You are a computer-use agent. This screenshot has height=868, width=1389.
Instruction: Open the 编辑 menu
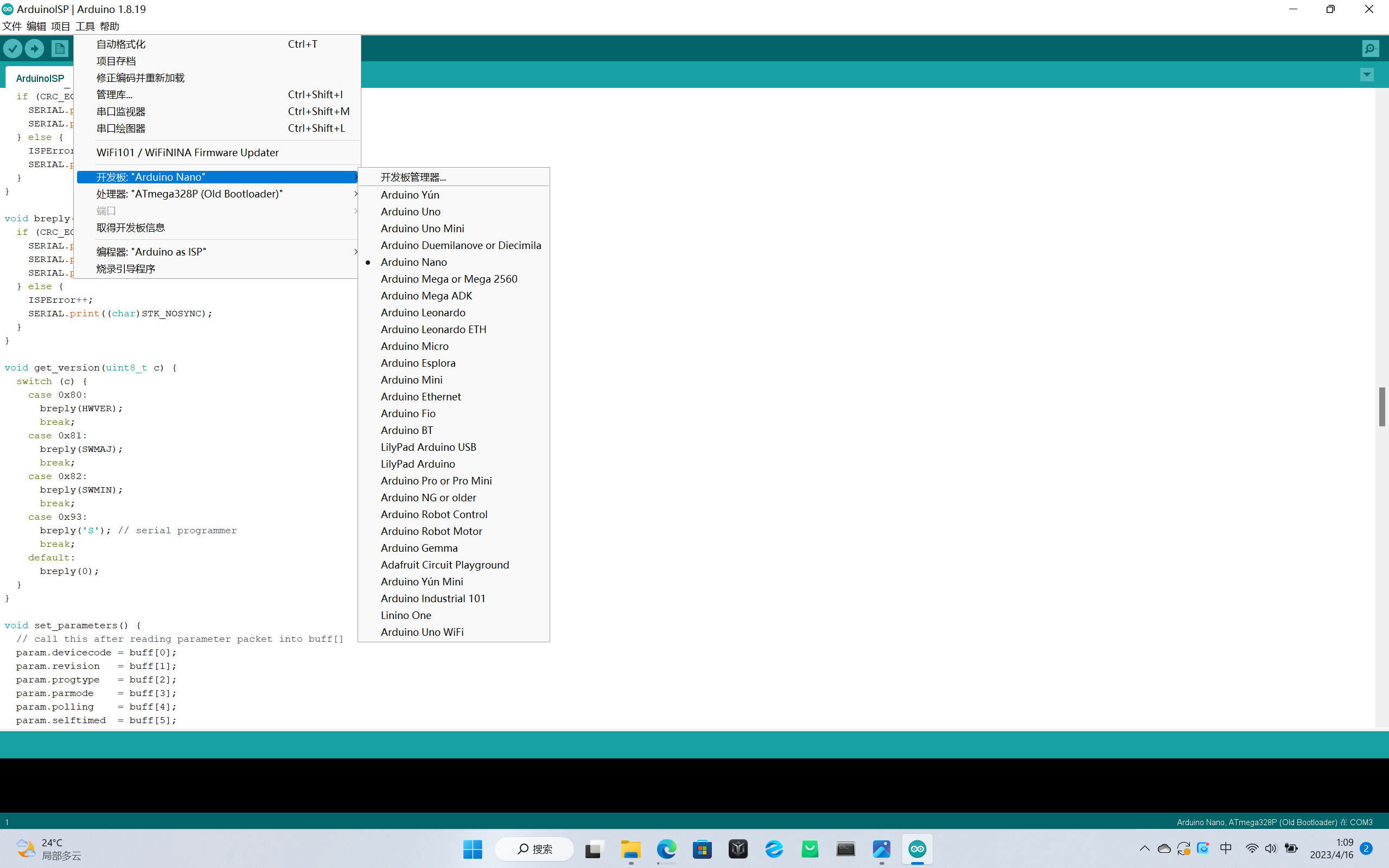[36, 26]
